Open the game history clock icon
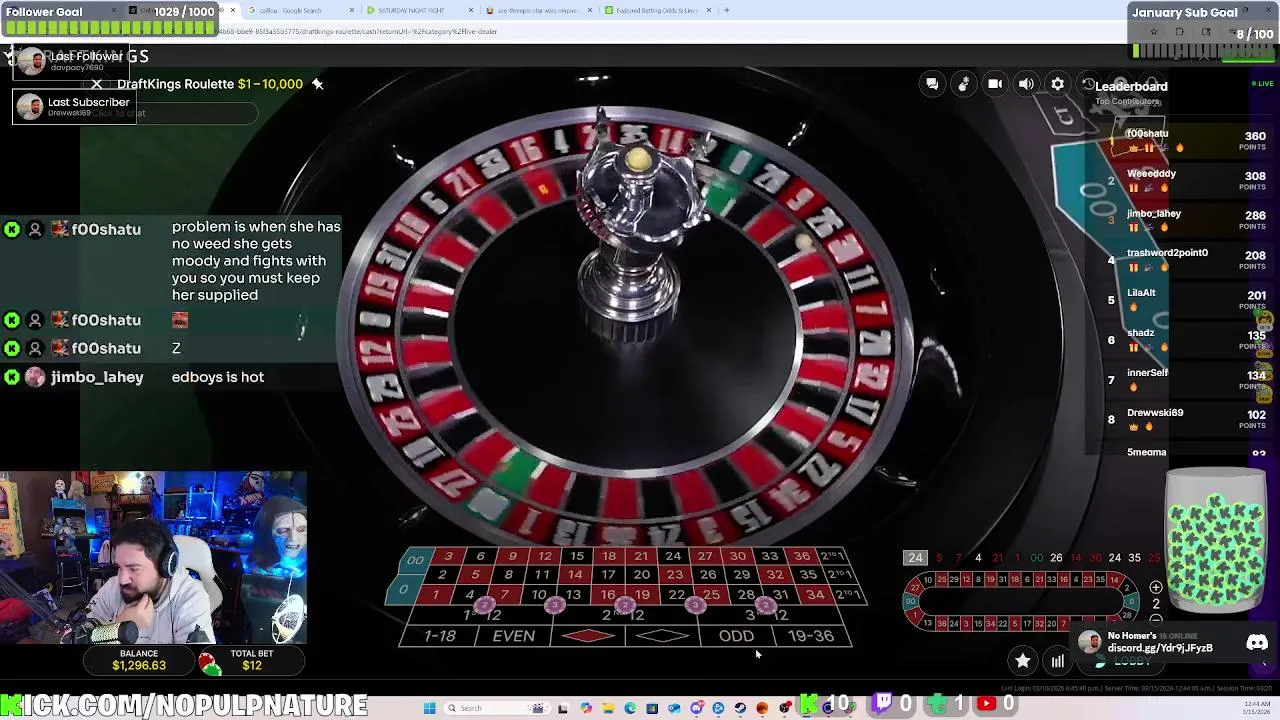 [x=1088, y=84]
